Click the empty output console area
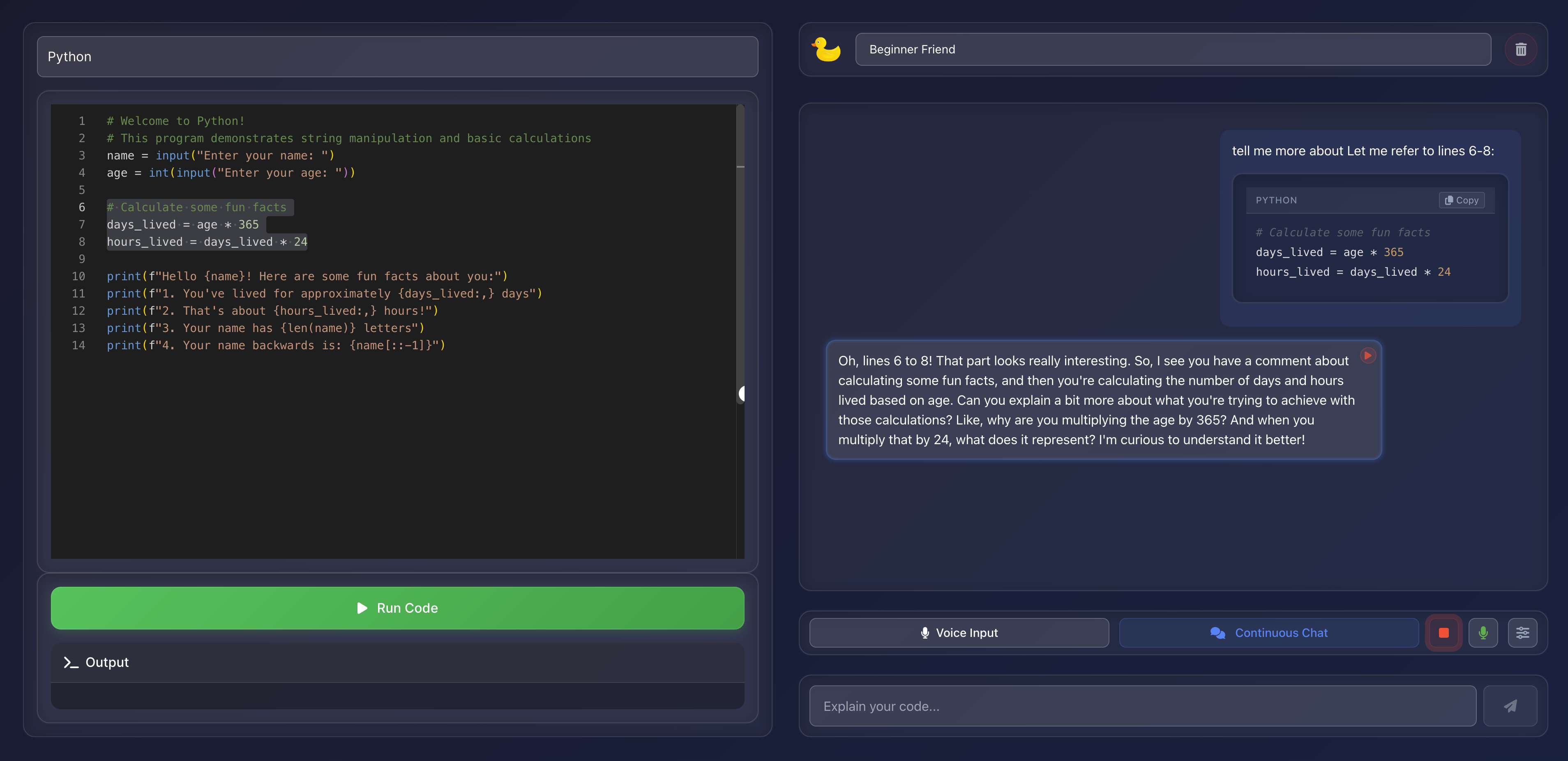The image size is (1568, 761). (397, 695)
